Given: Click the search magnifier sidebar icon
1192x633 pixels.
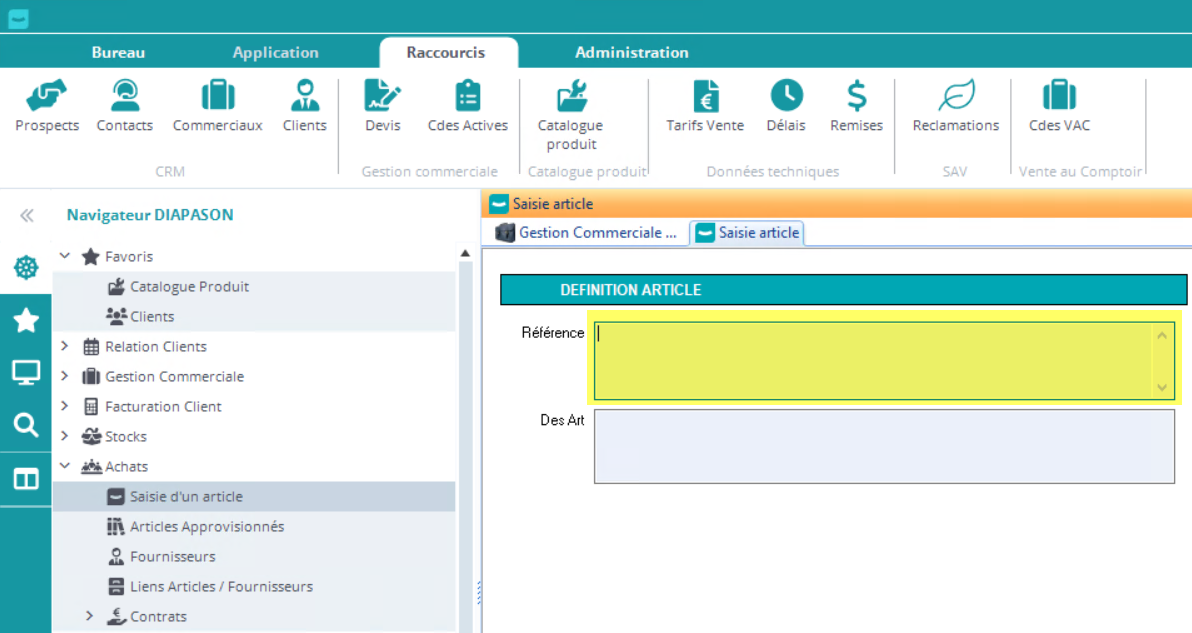Looking at the screenshot, I should [x=26, y=426].
